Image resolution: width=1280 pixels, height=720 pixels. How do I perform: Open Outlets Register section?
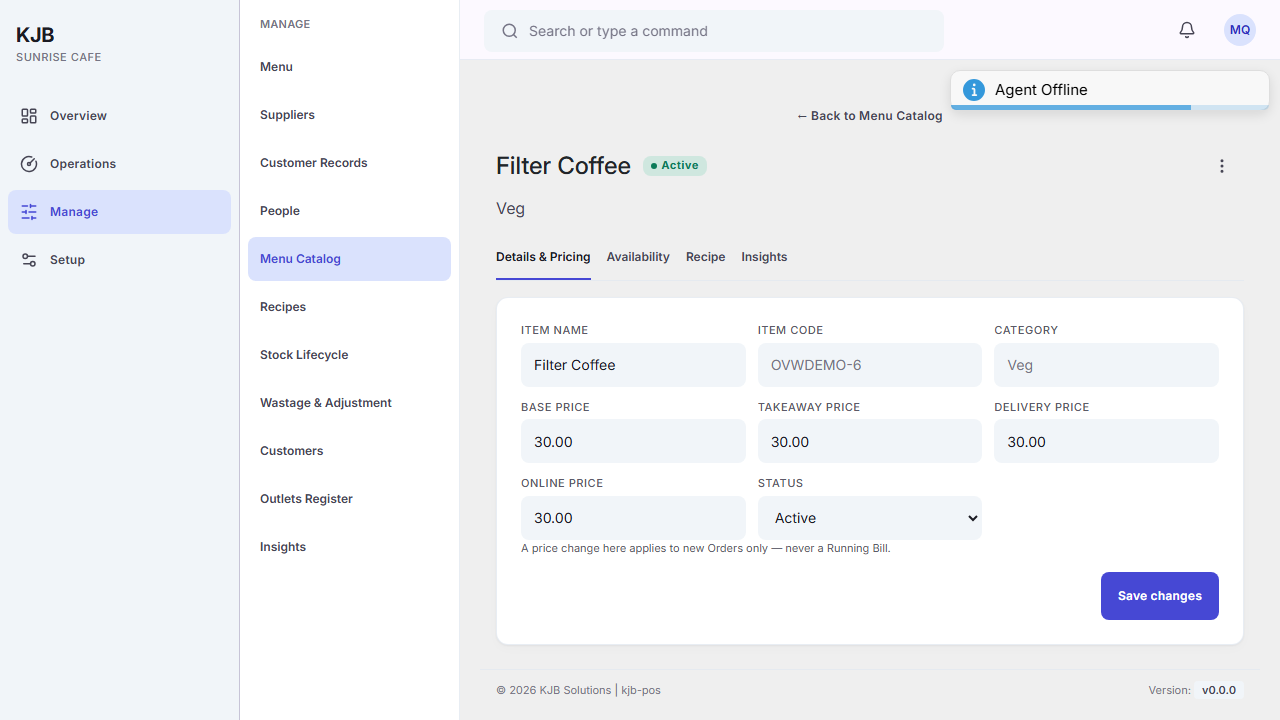pyautogui.click(x=349, y=499)
